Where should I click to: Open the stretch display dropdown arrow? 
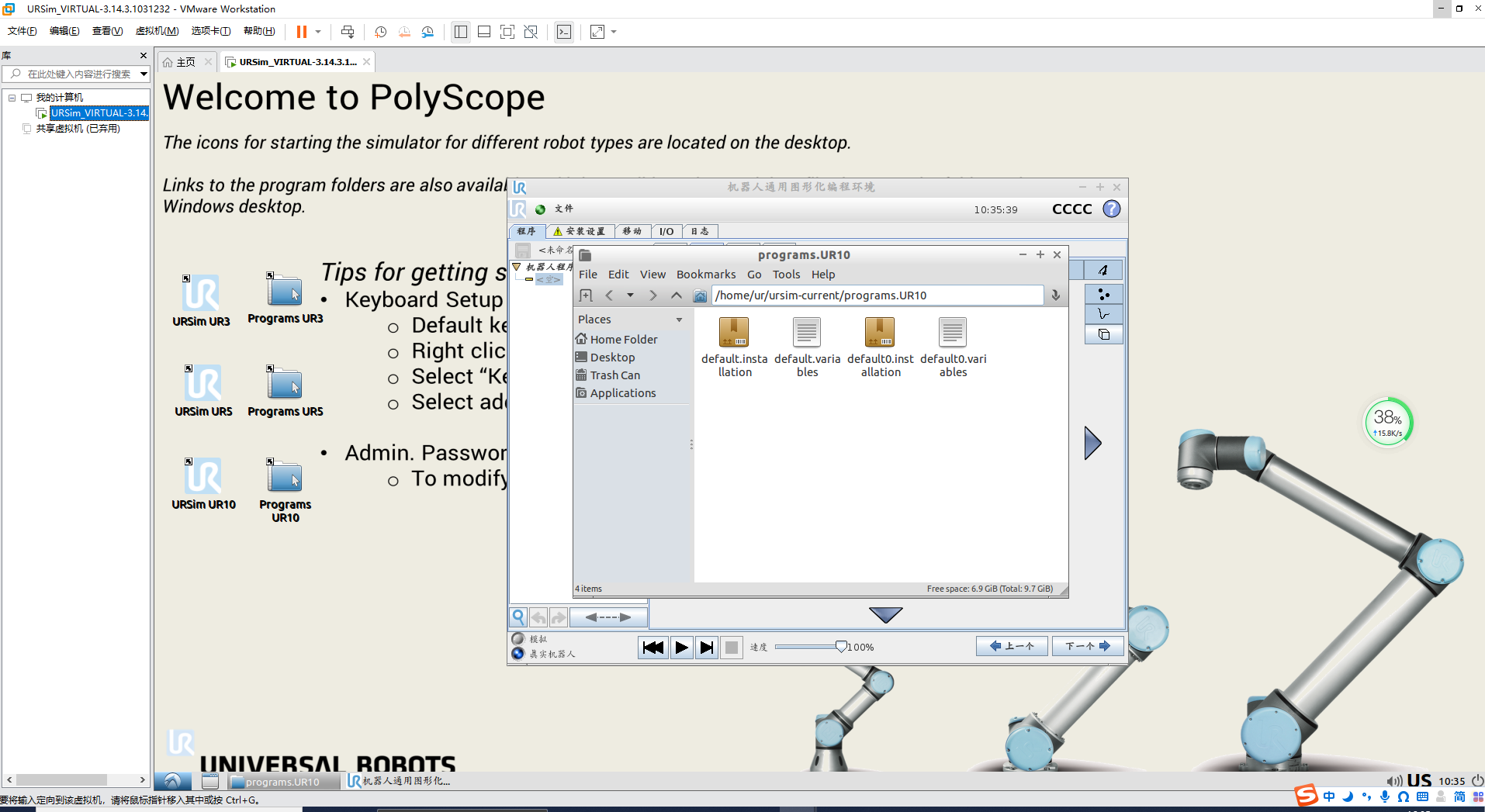614,32
